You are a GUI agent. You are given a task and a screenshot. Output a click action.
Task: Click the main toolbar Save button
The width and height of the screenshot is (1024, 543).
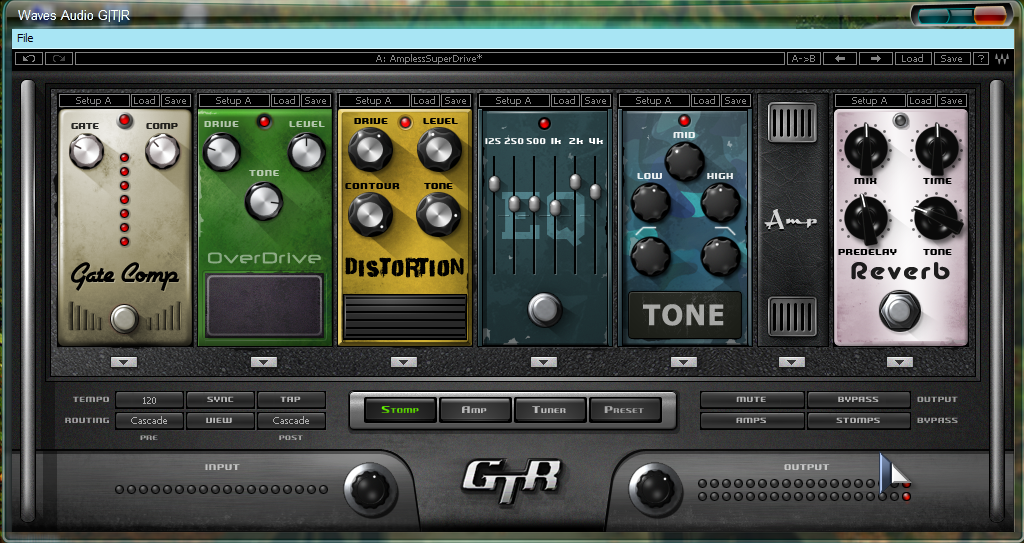click(x=952, y=59)
